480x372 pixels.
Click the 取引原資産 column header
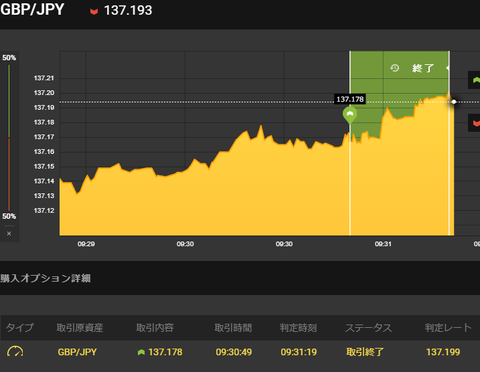pyautogui.click(x=80, y=328)
